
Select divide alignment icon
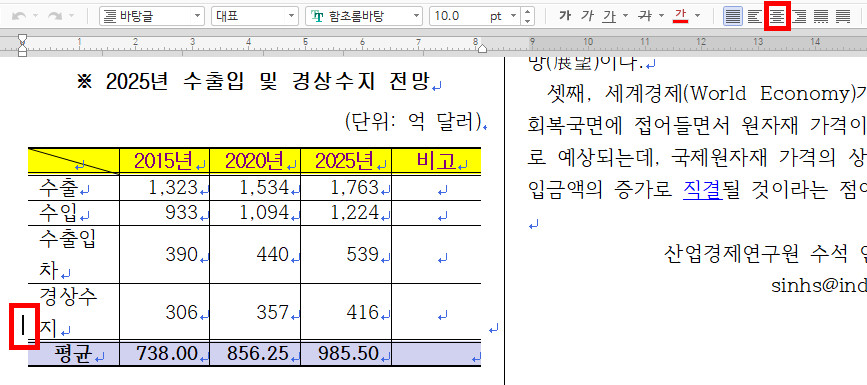coord(843,16)
